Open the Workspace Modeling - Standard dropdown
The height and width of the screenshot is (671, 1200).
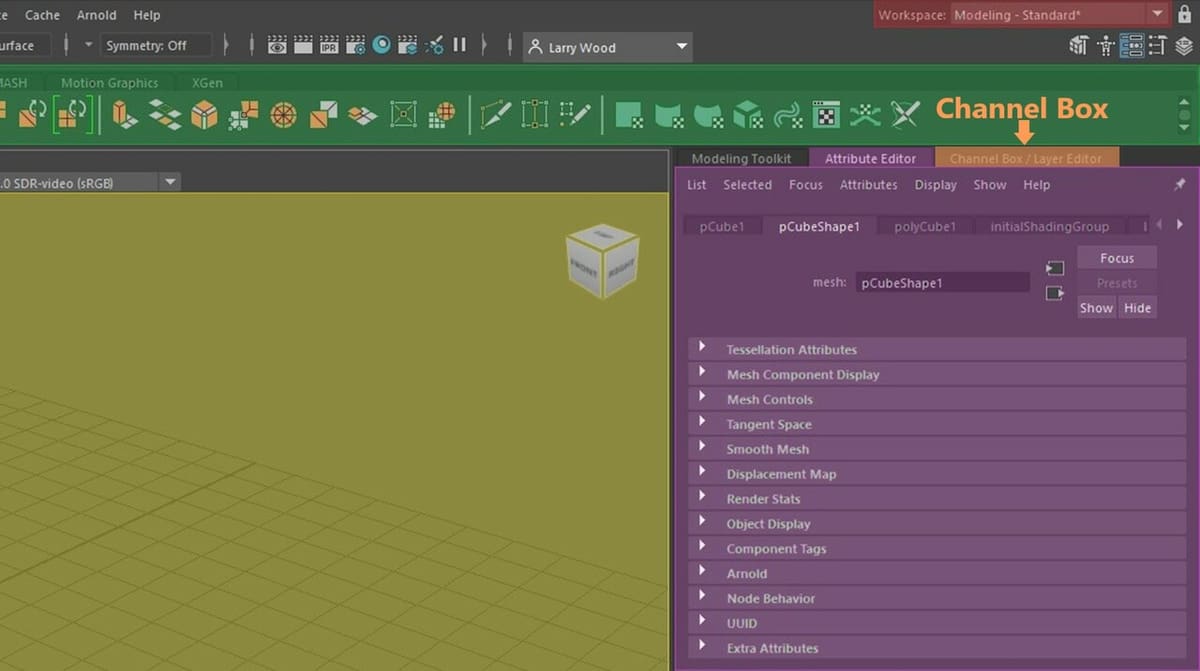coord(1059,15)
